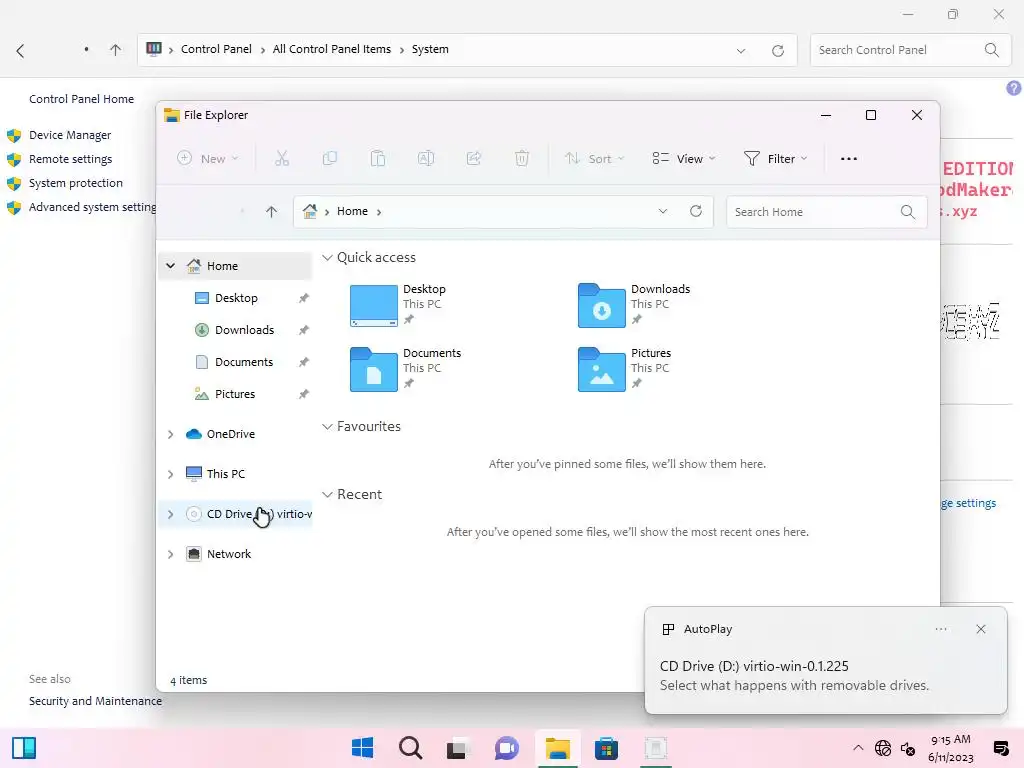Open Remote settings link
This screenshot has height=768, width=1024.
click(x=71, y=159)
